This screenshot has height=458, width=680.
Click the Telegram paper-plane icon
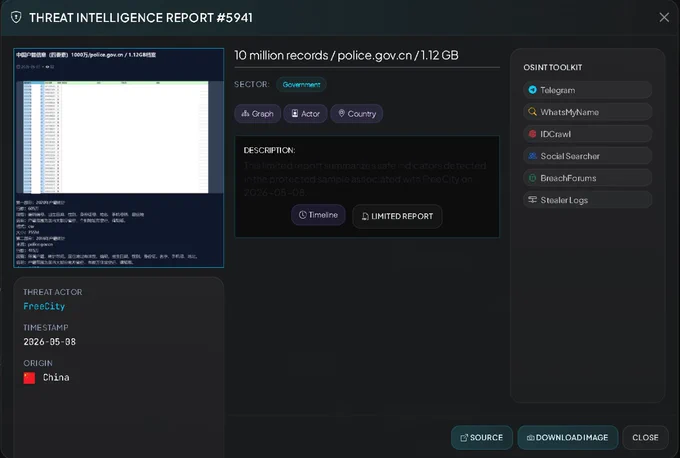pos(532,90)
